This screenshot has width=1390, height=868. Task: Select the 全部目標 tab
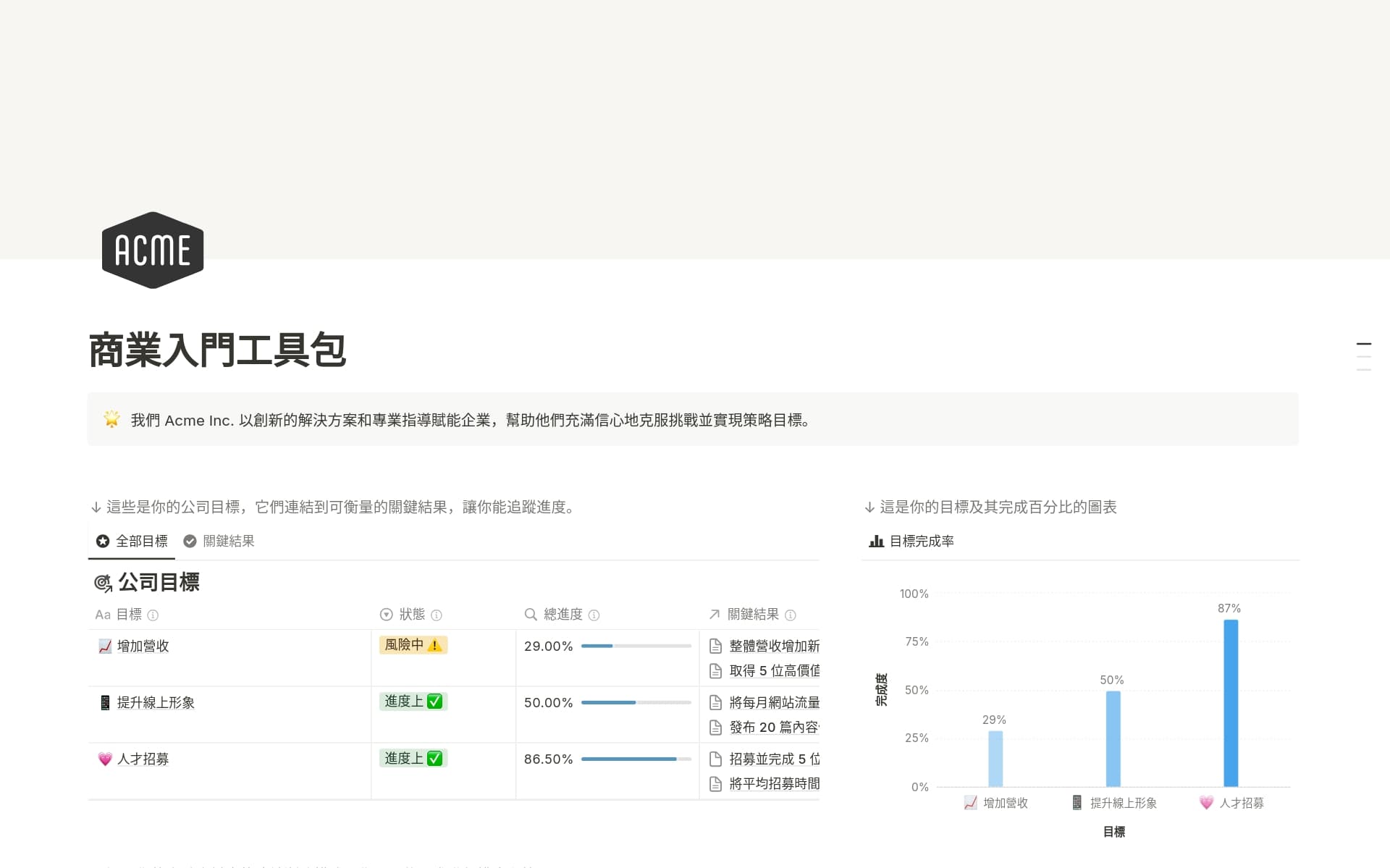tap(131, 541)
